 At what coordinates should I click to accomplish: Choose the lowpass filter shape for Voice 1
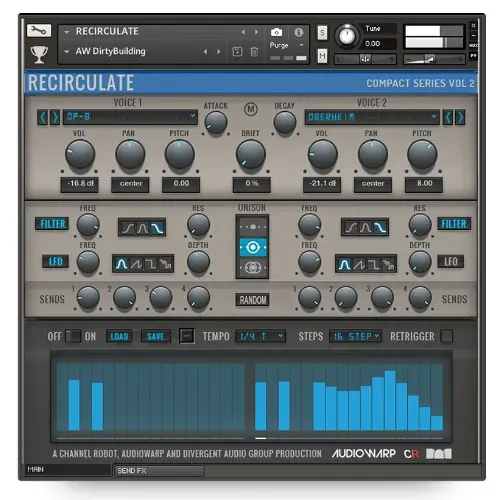(157, 228)
